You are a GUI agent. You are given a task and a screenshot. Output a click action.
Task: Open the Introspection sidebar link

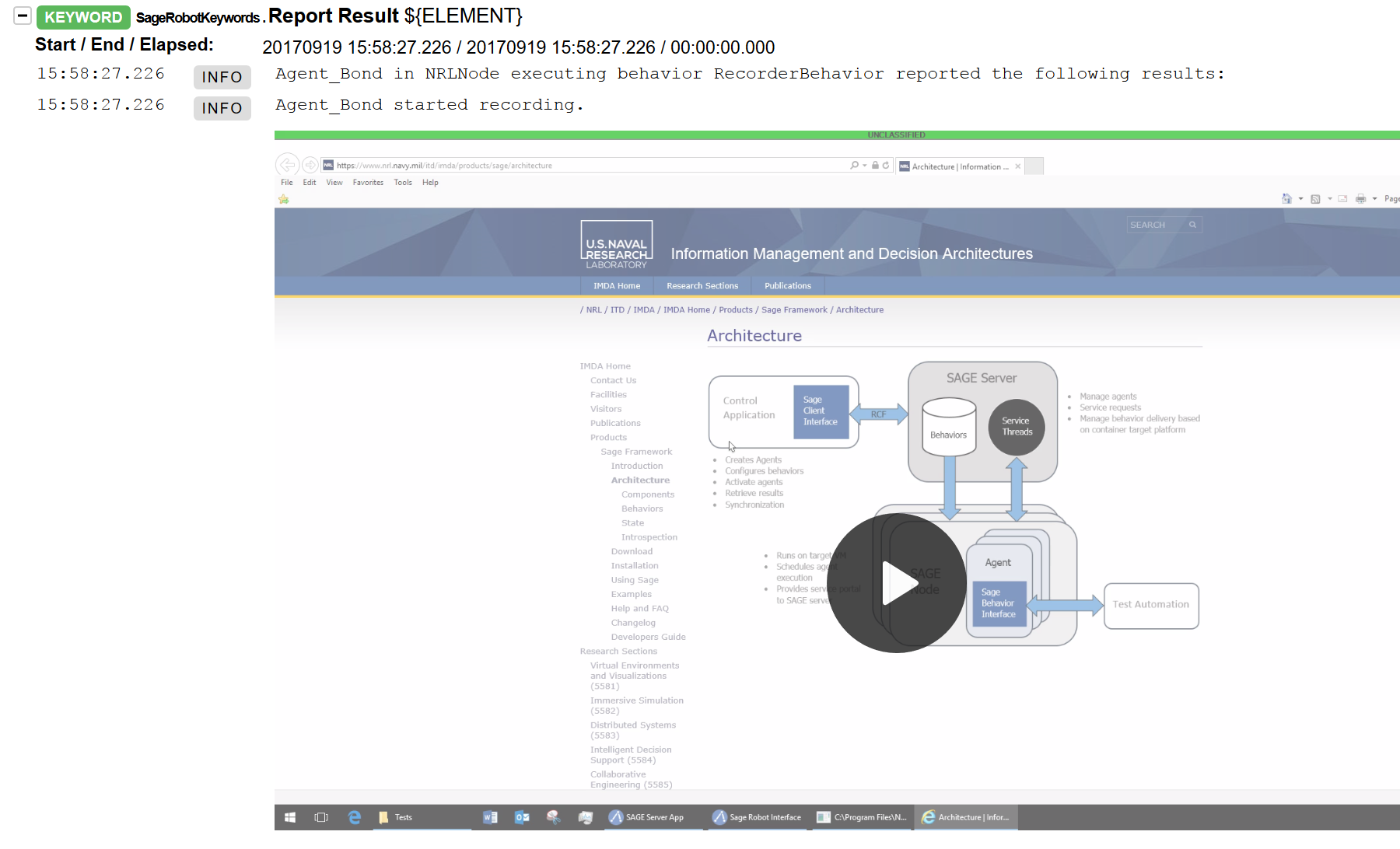tap(649, 537)
